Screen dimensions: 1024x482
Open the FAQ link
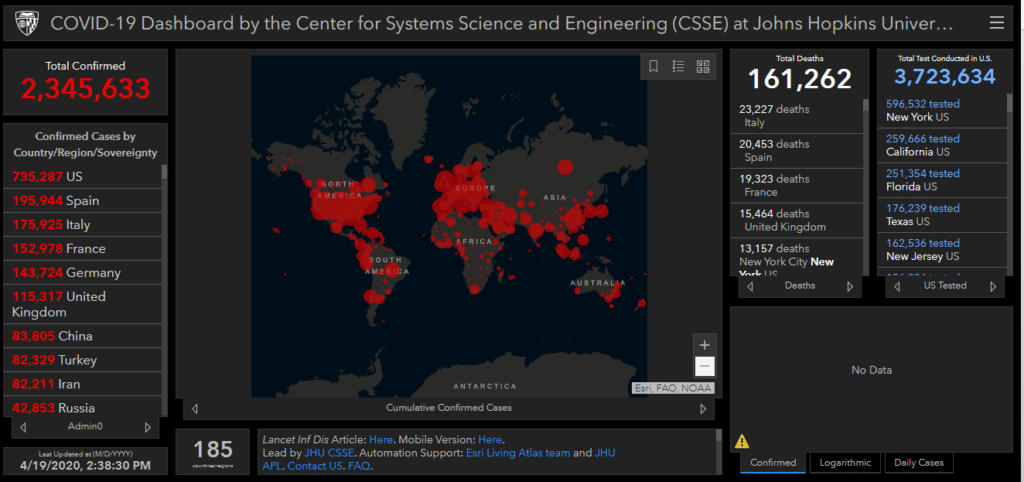tap(359, 466)
